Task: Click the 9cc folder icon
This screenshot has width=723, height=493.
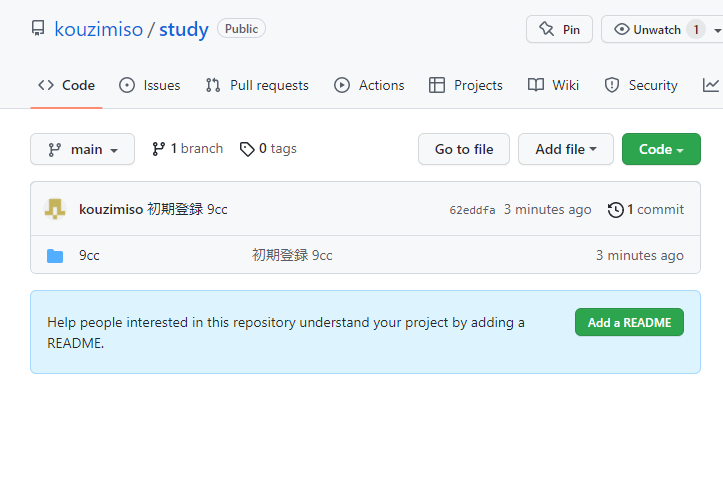Action: pyautogui.click(x=55, y=256)
